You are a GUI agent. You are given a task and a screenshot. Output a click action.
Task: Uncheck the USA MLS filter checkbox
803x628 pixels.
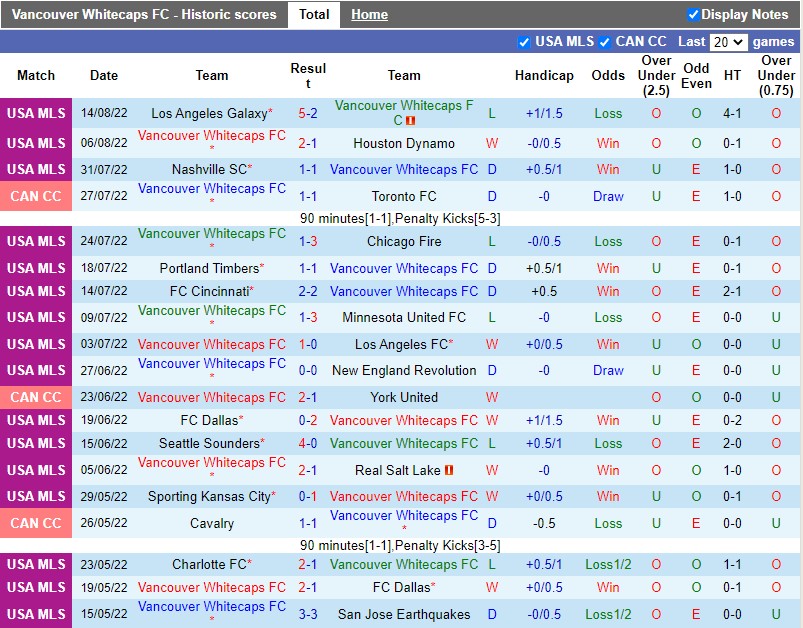pos(524,42)
